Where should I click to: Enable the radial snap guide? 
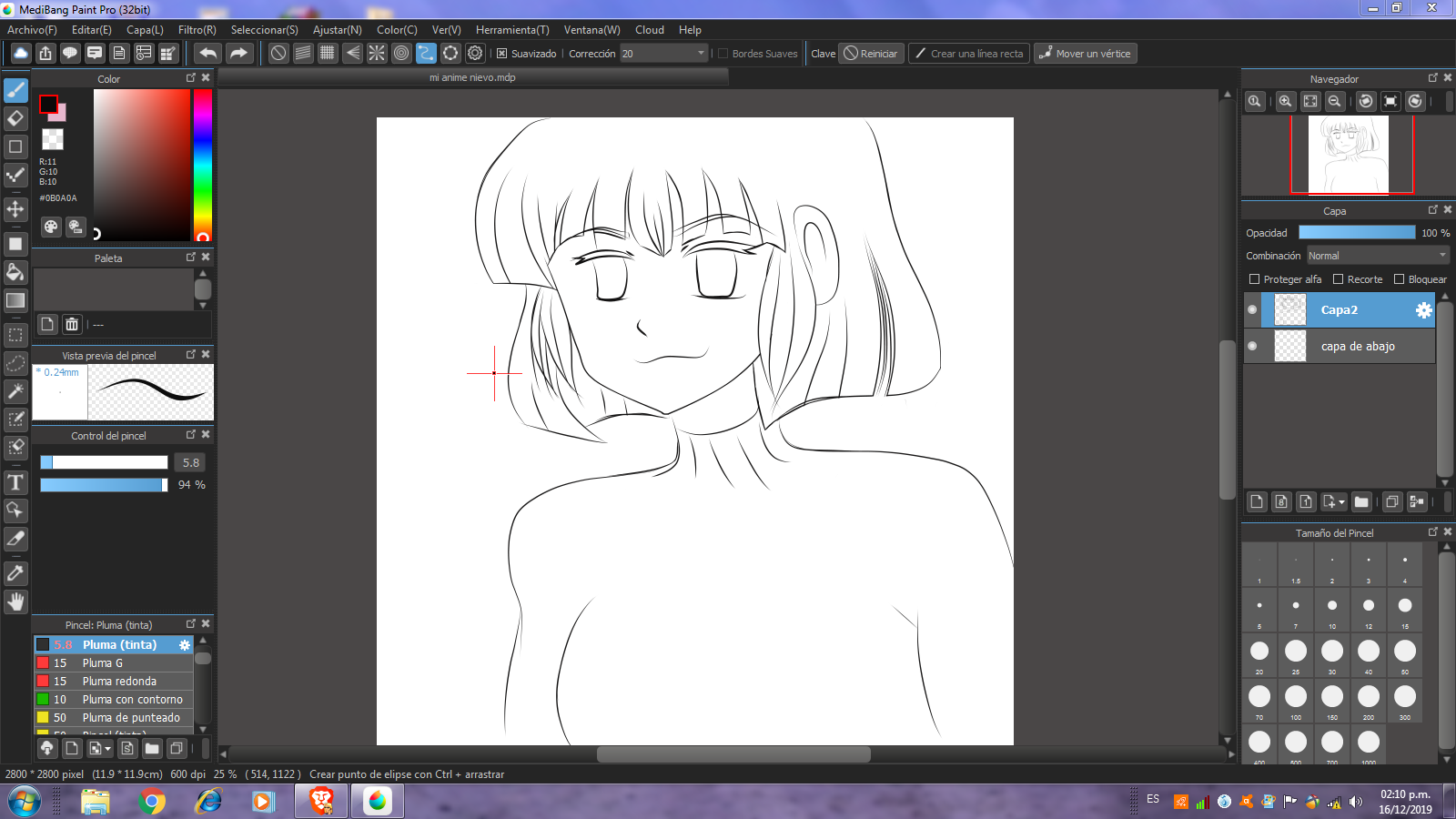(x=377, y=53)
